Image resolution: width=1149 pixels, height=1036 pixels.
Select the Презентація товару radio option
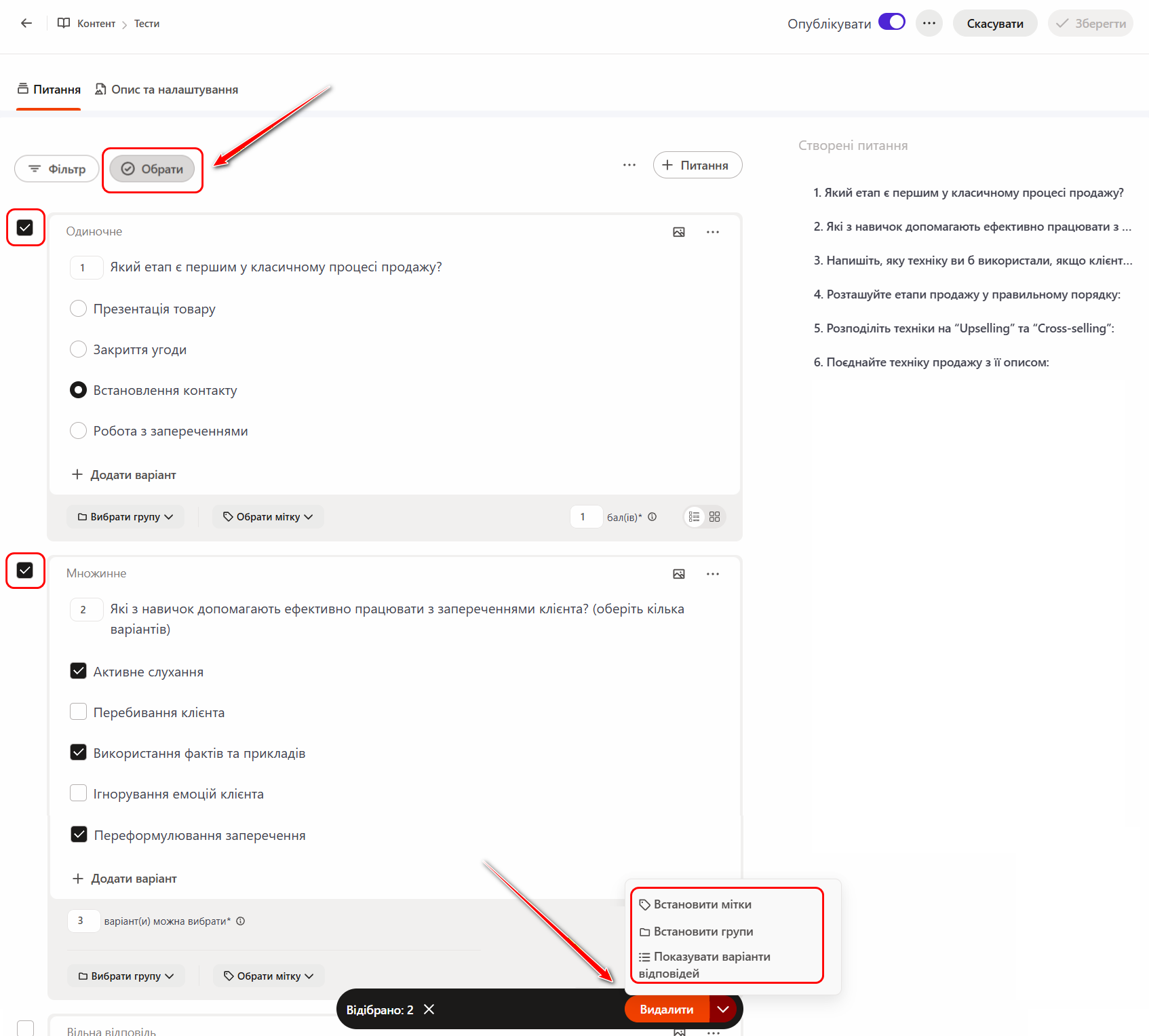point(79,309)
